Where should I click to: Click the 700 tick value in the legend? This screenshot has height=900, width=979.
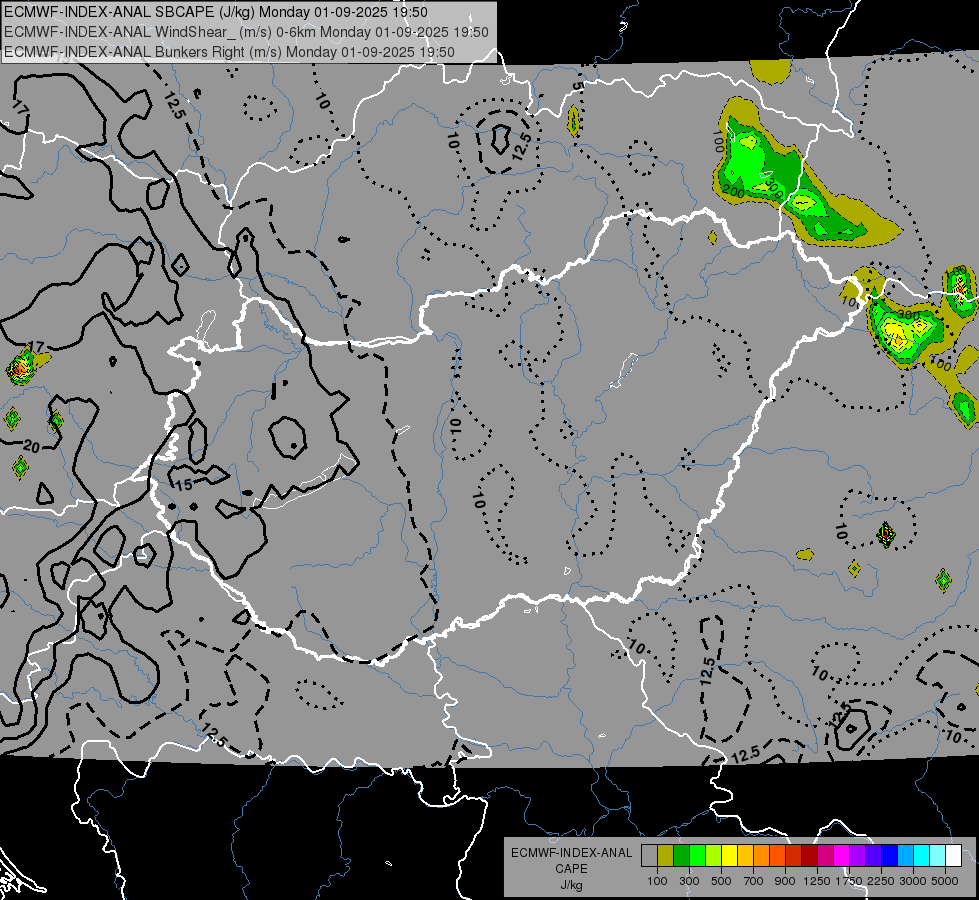point(754,881)
